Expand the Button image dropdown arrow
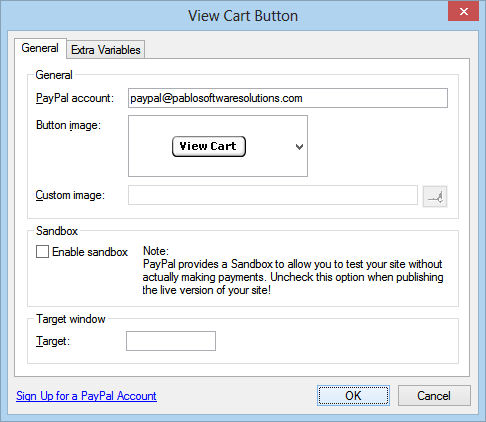The image size is (486, 422). (299, 146)
